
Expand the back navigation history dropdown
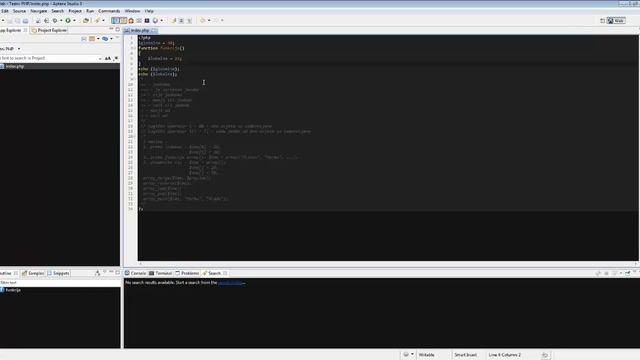pos(209,20)
